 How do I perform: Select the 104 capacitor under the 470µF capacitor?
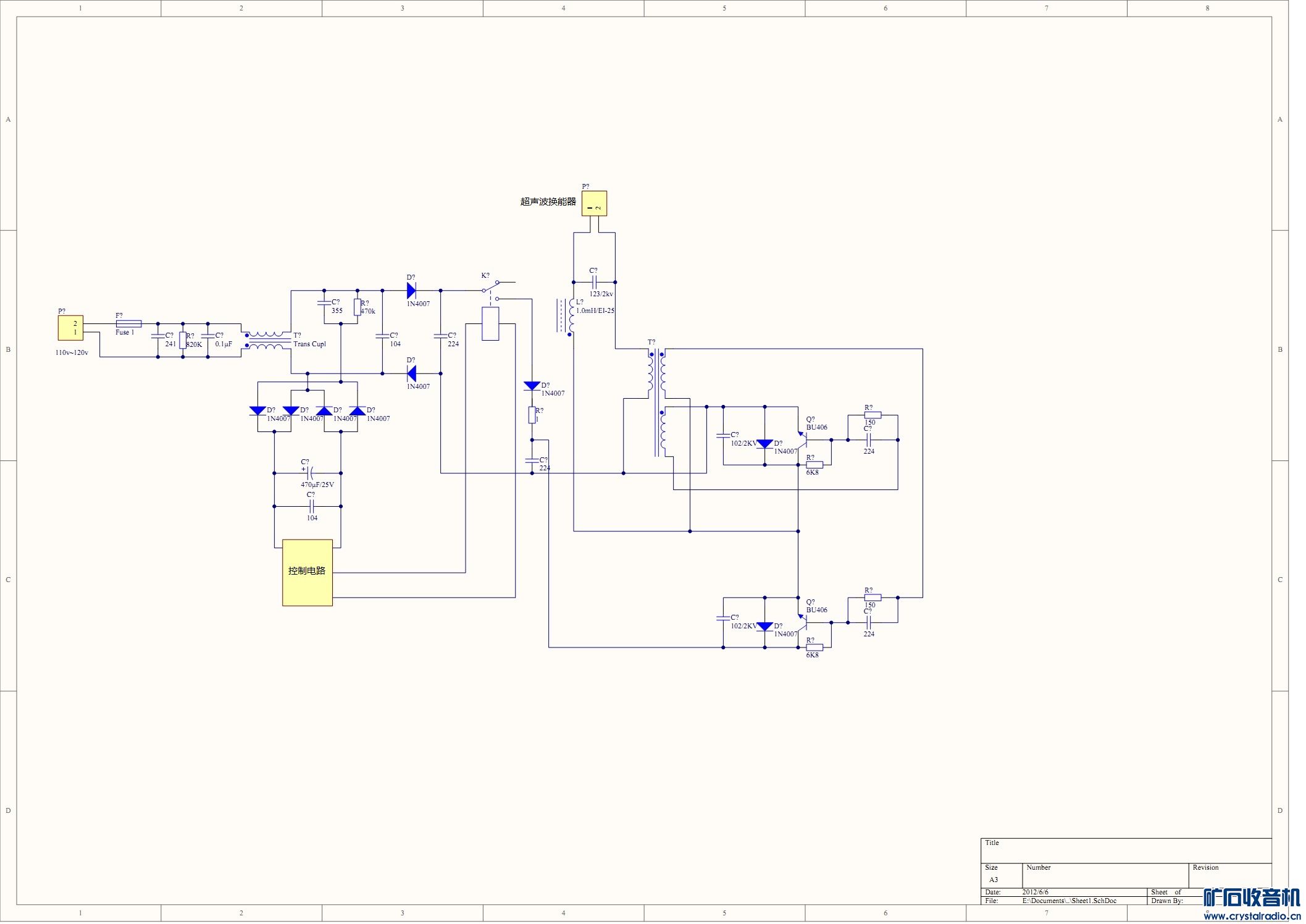312,507
